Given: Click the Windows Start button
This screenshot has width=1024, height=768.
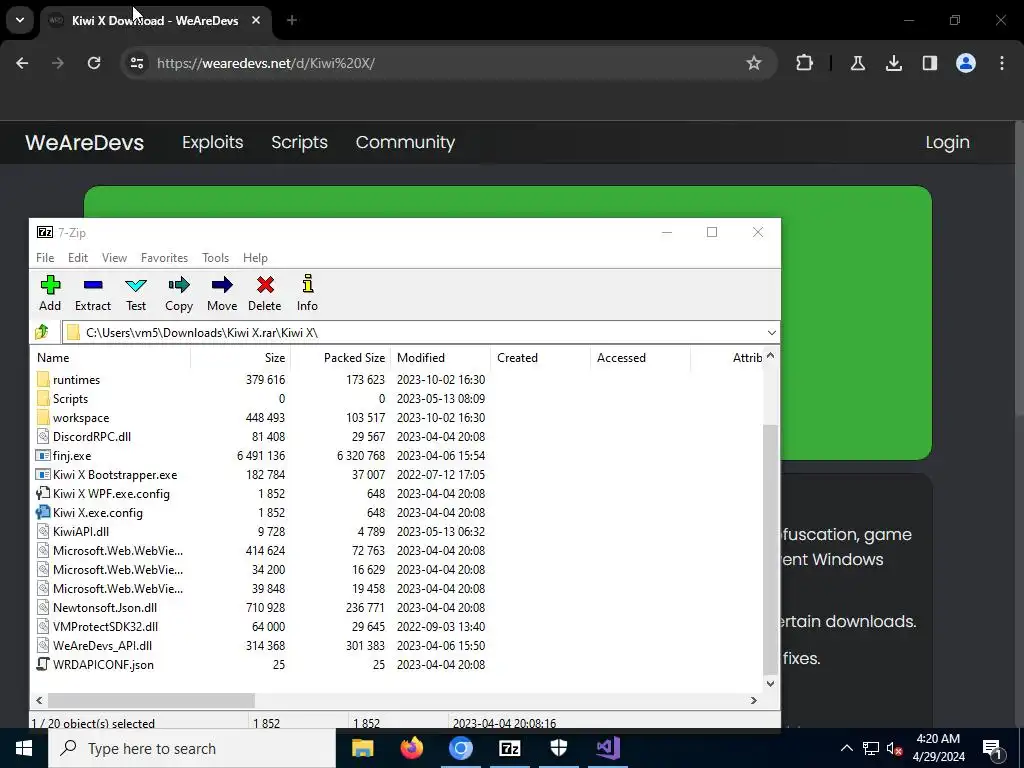Looking at the screenshot, I should click(24, 748).
